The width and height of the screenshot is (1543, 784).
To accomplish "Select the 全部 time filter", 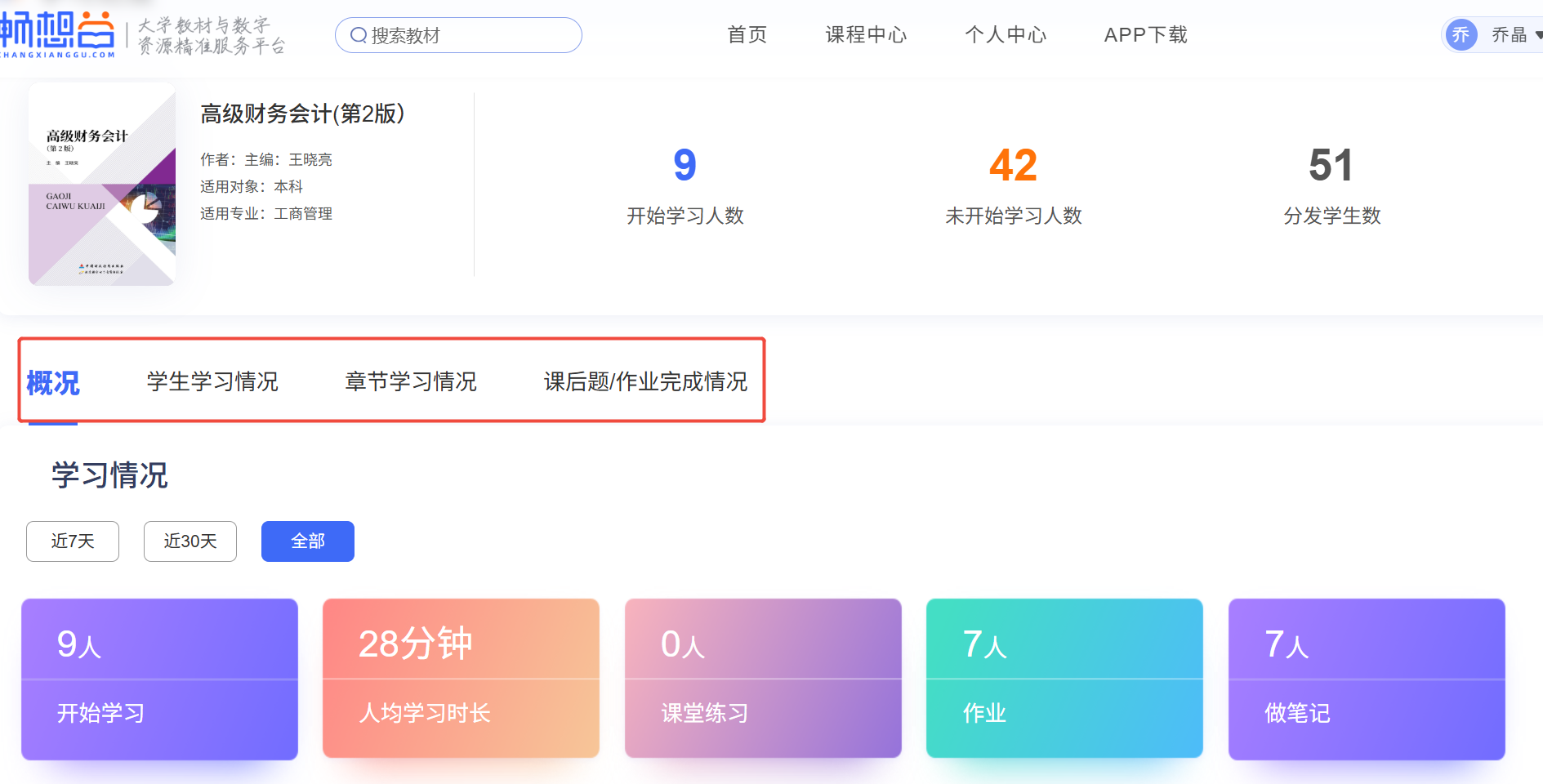I will pos(308,541).
